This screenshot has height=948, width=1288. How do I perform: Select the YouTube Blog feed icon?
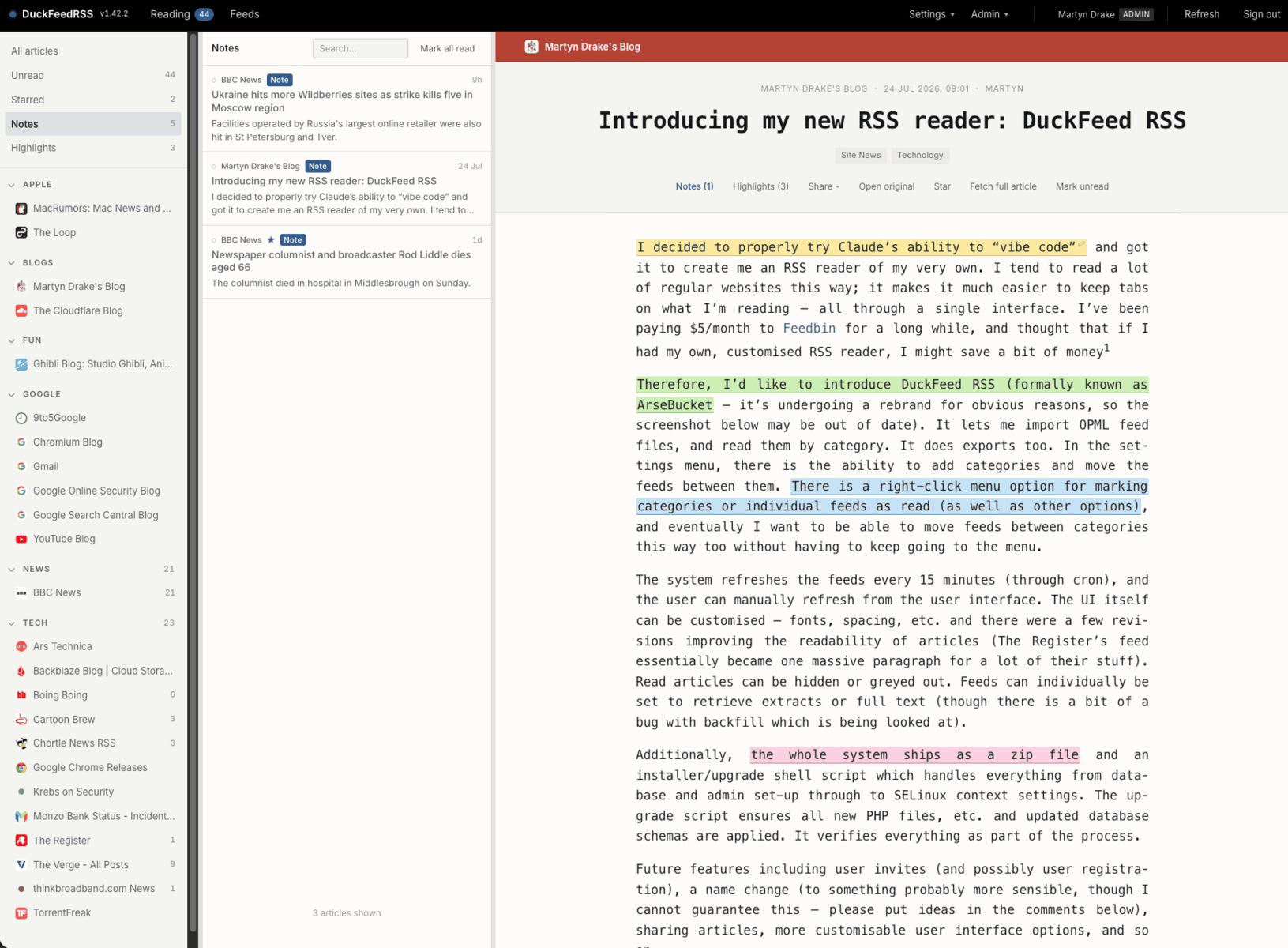(21, 539)
